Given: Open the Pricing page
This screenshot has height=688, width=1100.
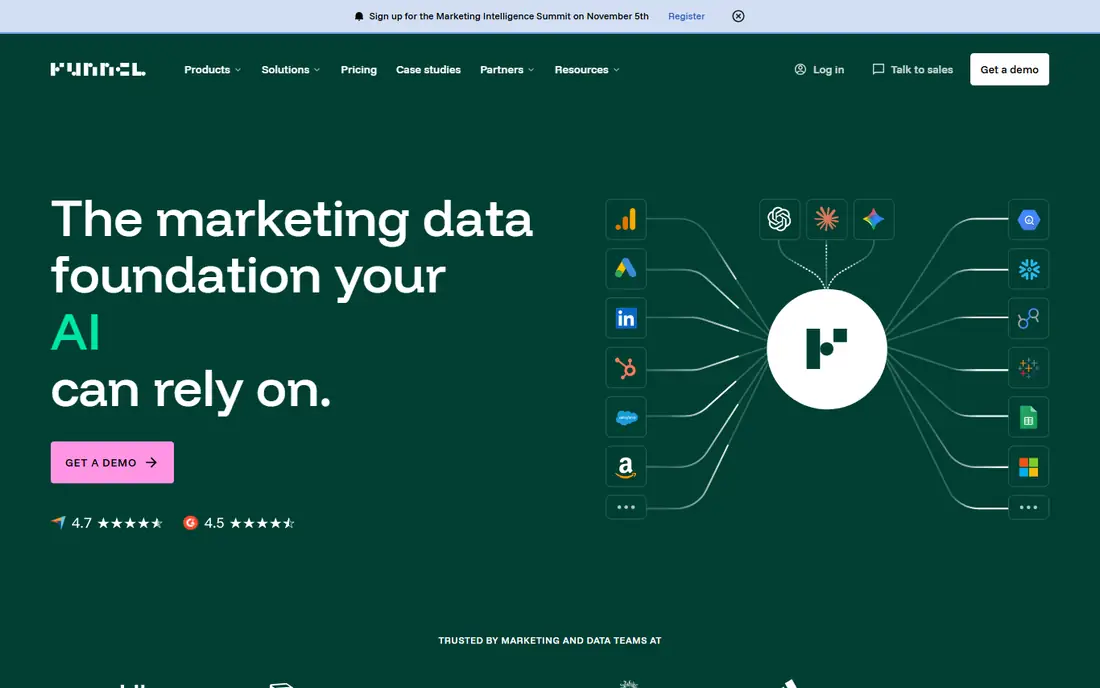Looking at the screenshot, I should coord(358,69).
